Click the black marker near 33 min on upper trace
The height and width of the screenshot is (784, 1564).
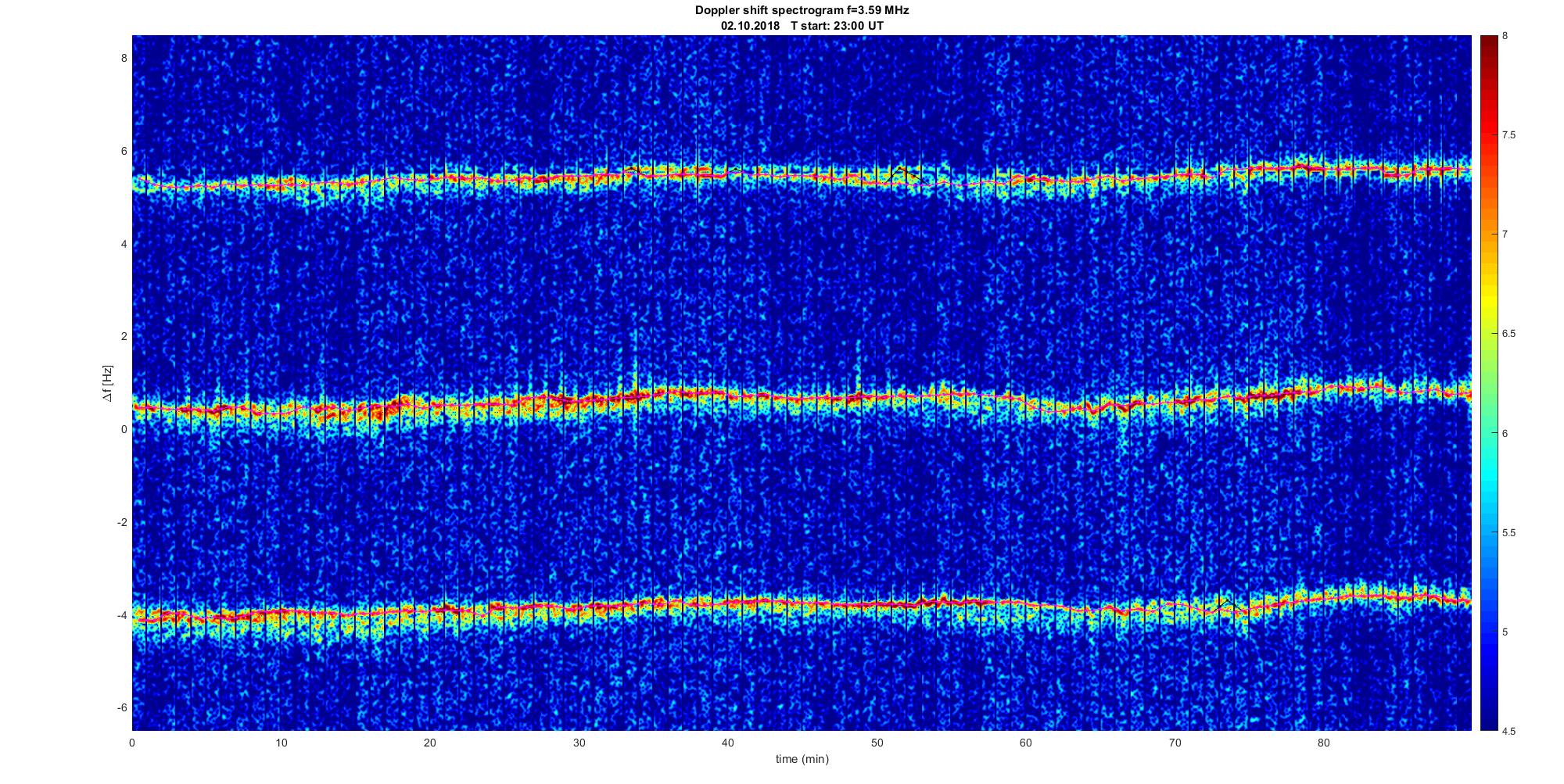pyautogui.click(x=633, y=169)
